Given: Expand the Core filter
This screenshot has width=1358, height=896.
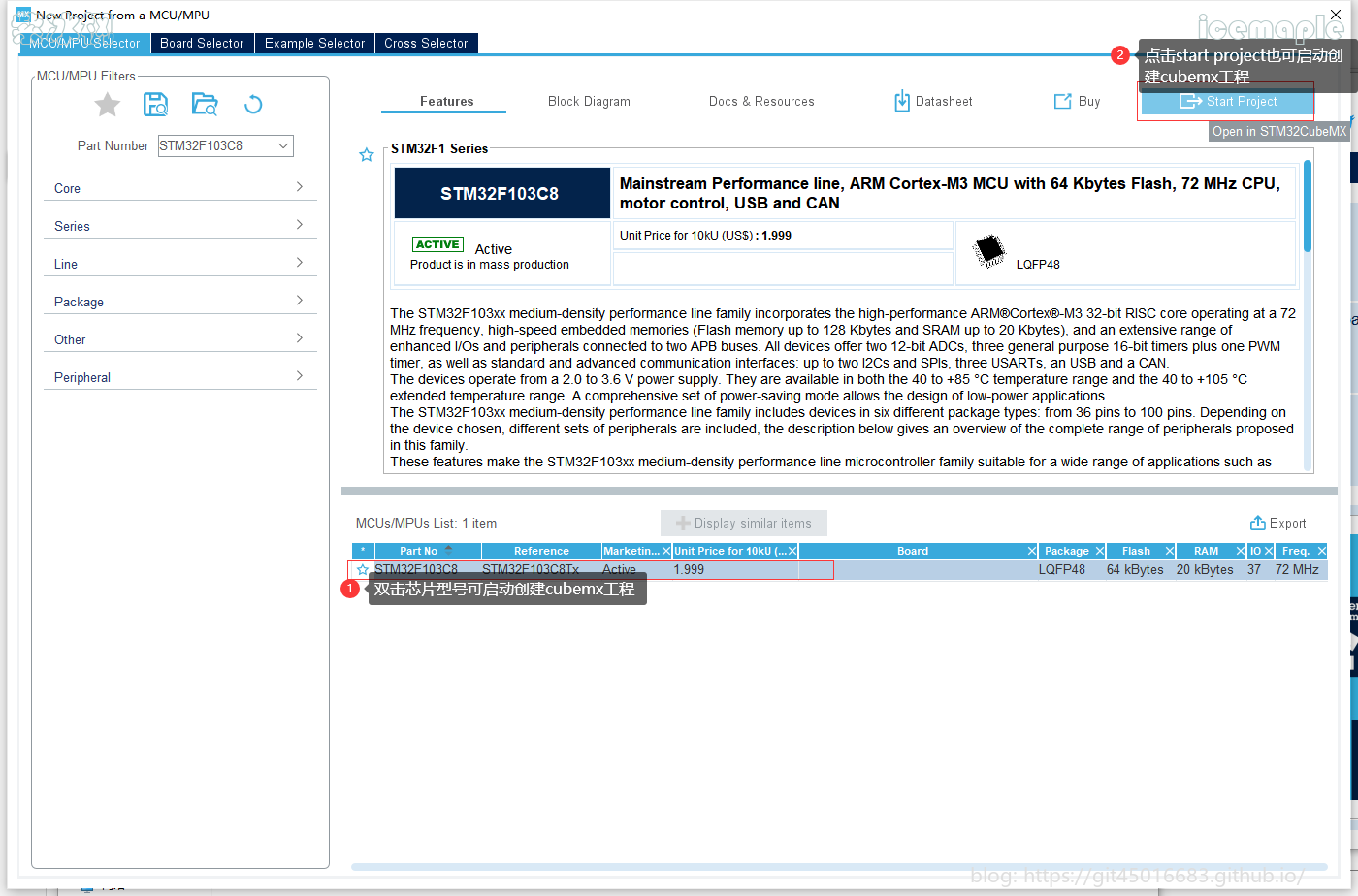Looking at the screenshot, I should click(x=180, y=188).
